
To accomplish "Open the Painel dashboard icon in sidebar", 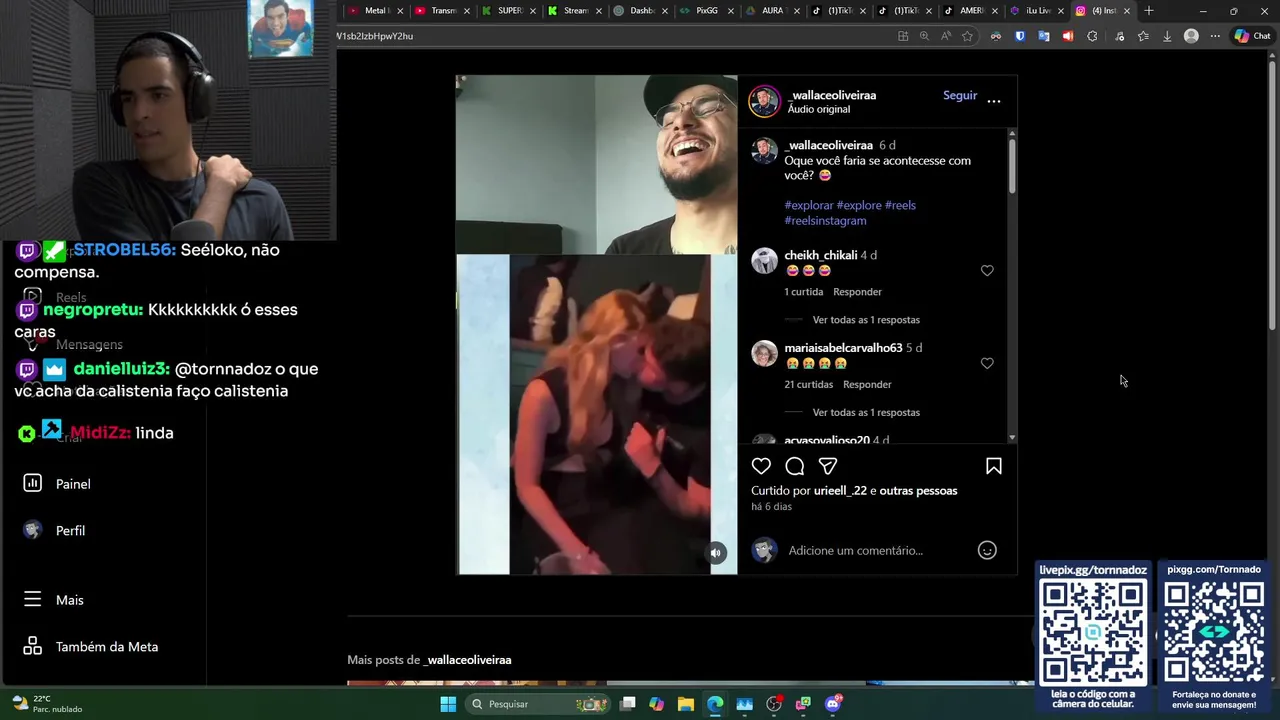I will tap(32, 483).
